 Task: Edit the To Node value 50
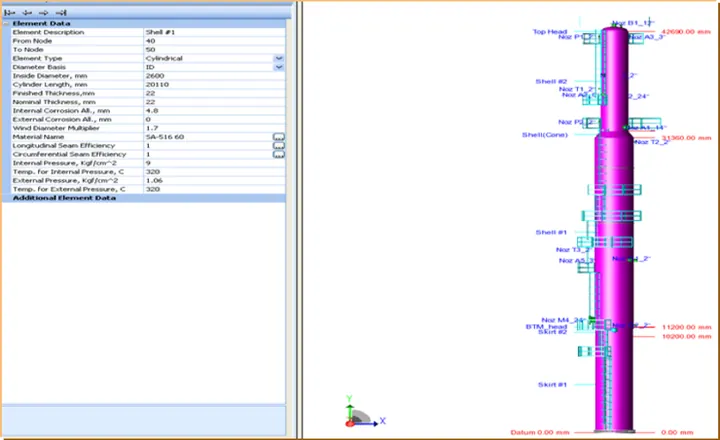[214, 50]
